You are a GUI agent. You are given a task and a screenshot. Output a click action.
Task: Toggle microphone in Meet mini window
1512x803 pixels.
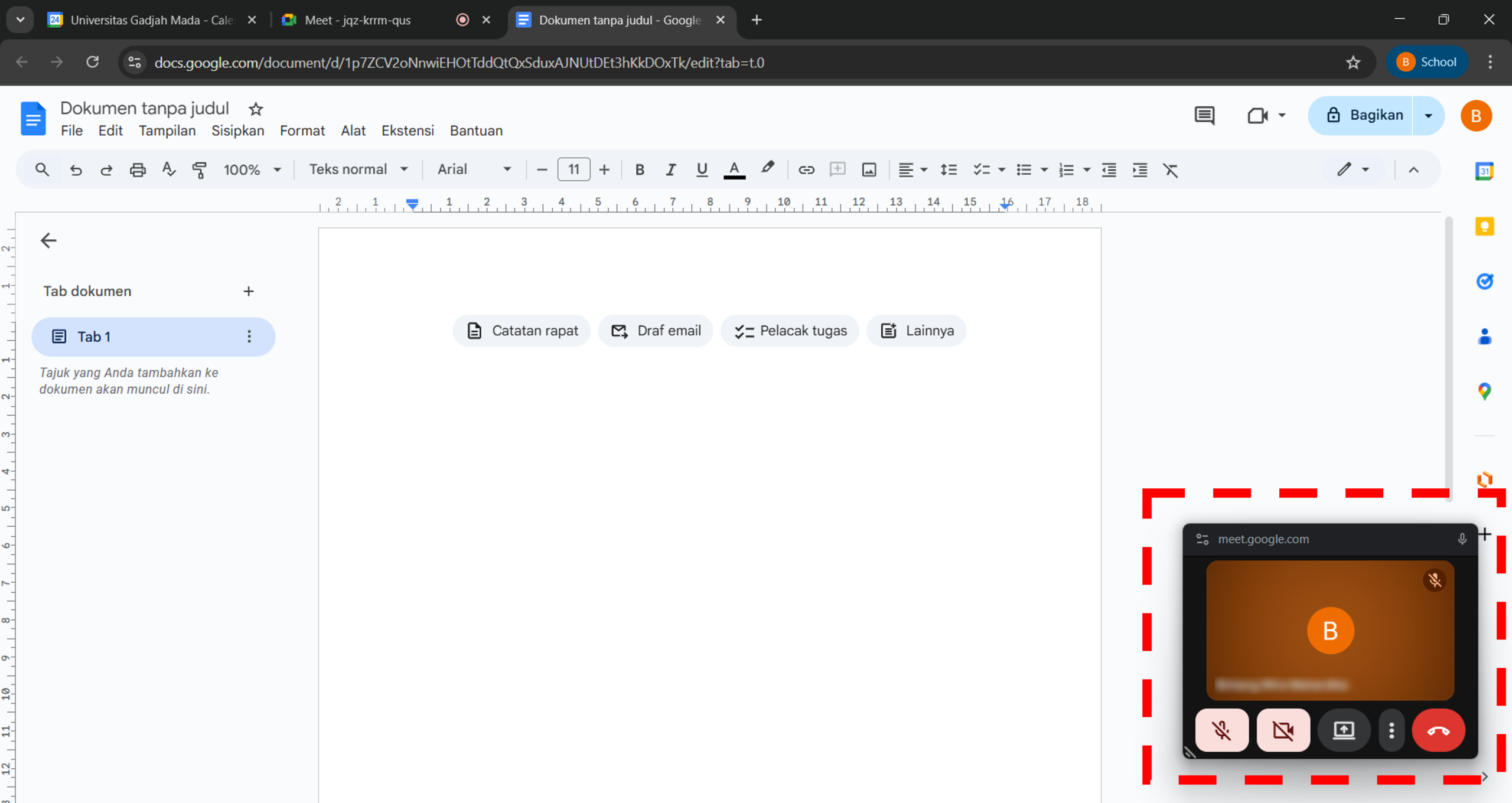point(1221,730)
